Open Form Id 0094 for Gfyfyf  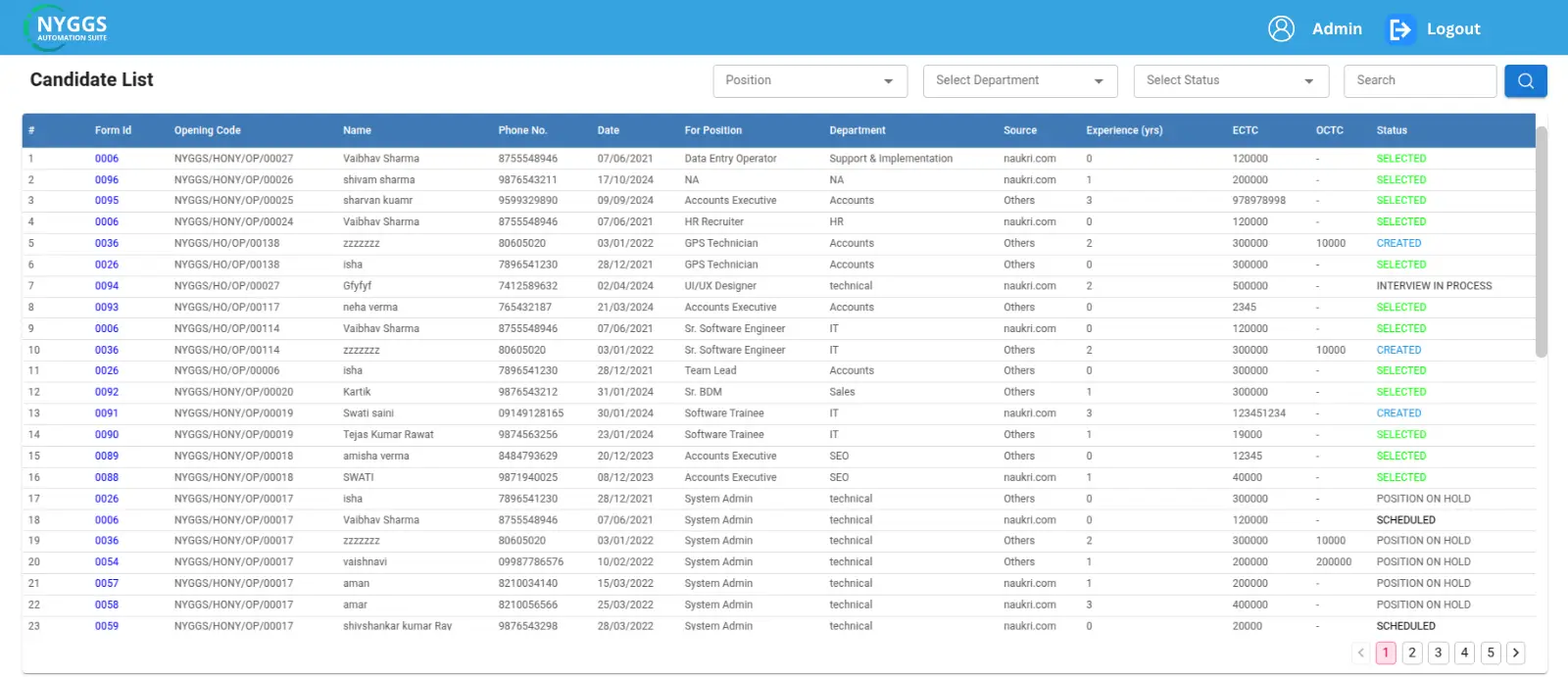(107, 286)
